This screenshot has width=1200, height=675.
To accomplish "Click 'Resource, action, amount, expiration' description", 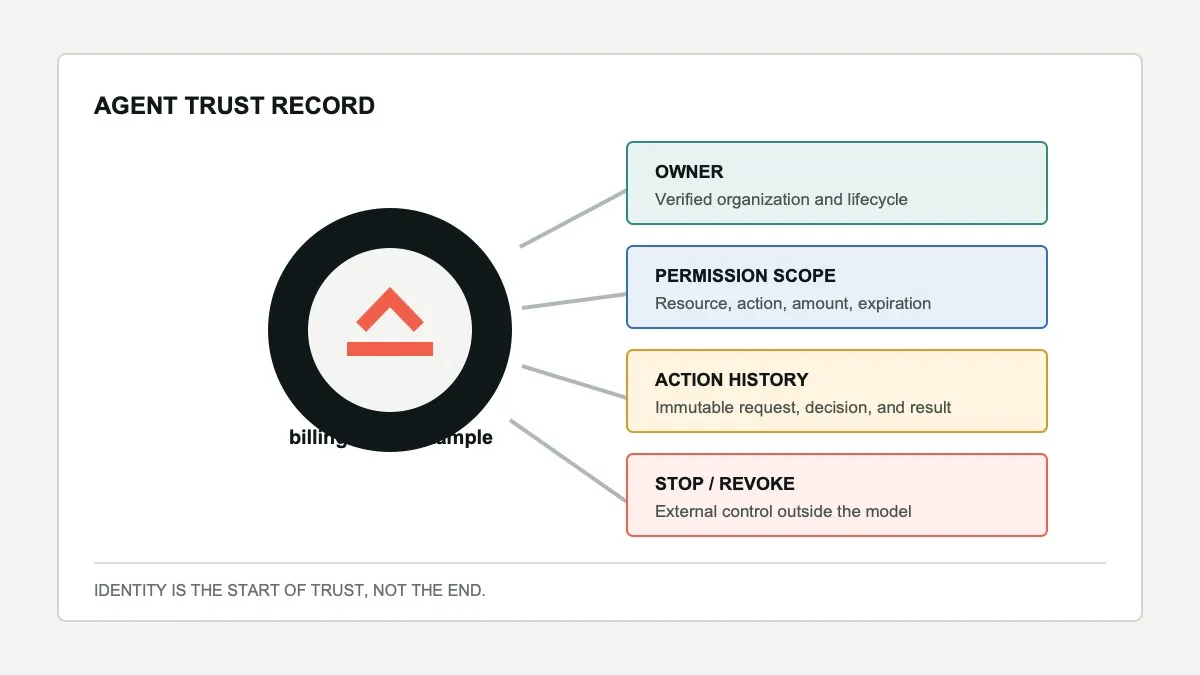I will [x=793, y=303].
